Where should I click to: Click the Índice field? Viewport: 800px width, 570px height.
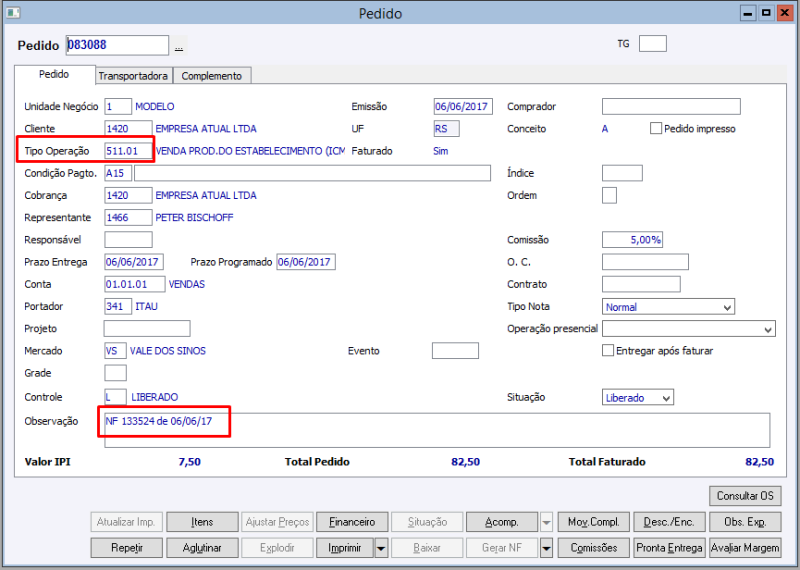622,173
